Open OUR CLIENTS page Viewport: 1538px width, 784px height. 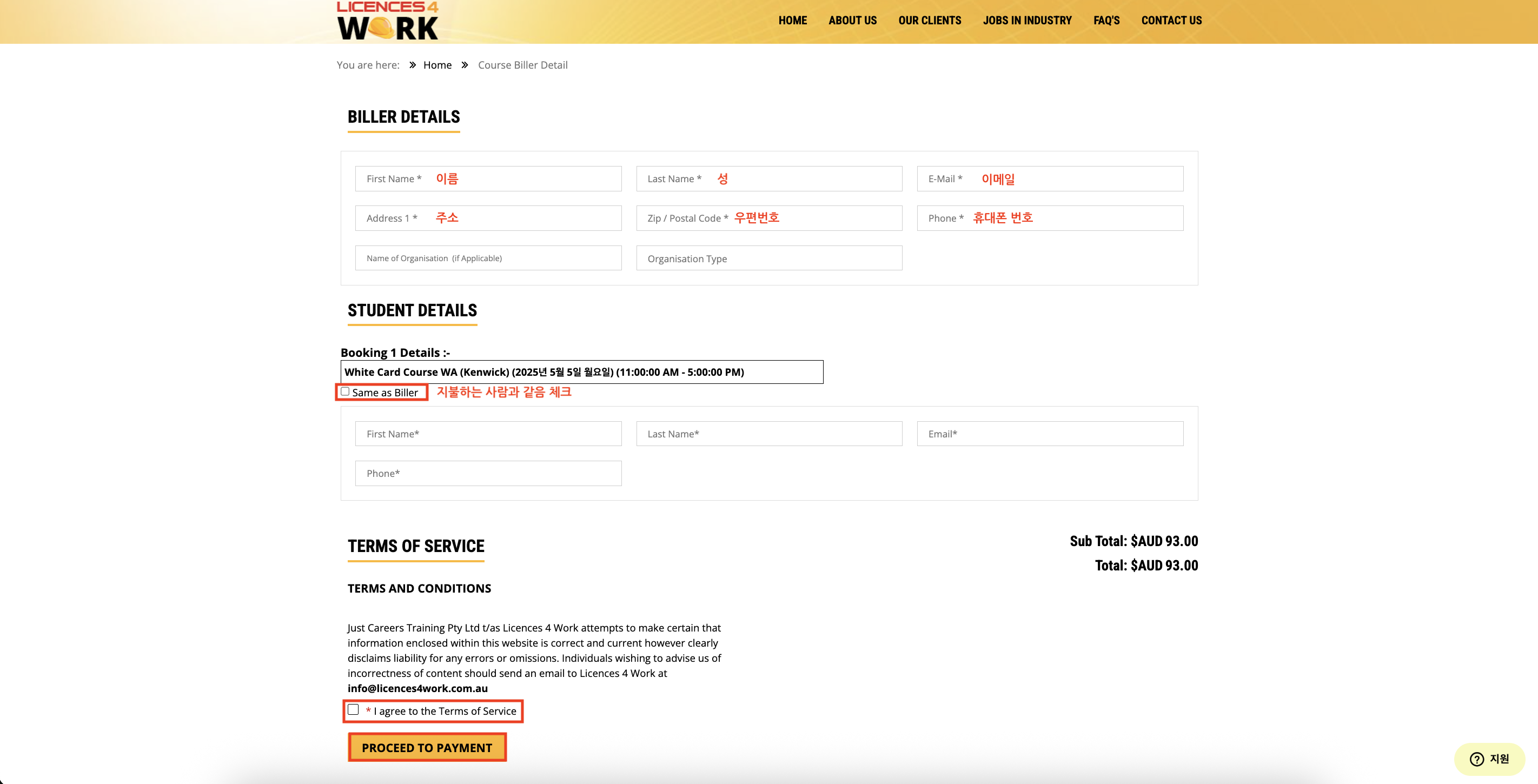(x=929, y=21)
